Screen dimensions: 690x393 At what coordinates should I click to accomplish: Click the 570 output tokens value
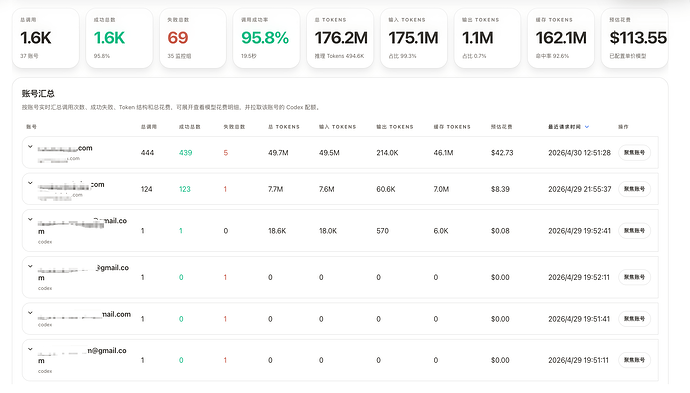(382, 231)
